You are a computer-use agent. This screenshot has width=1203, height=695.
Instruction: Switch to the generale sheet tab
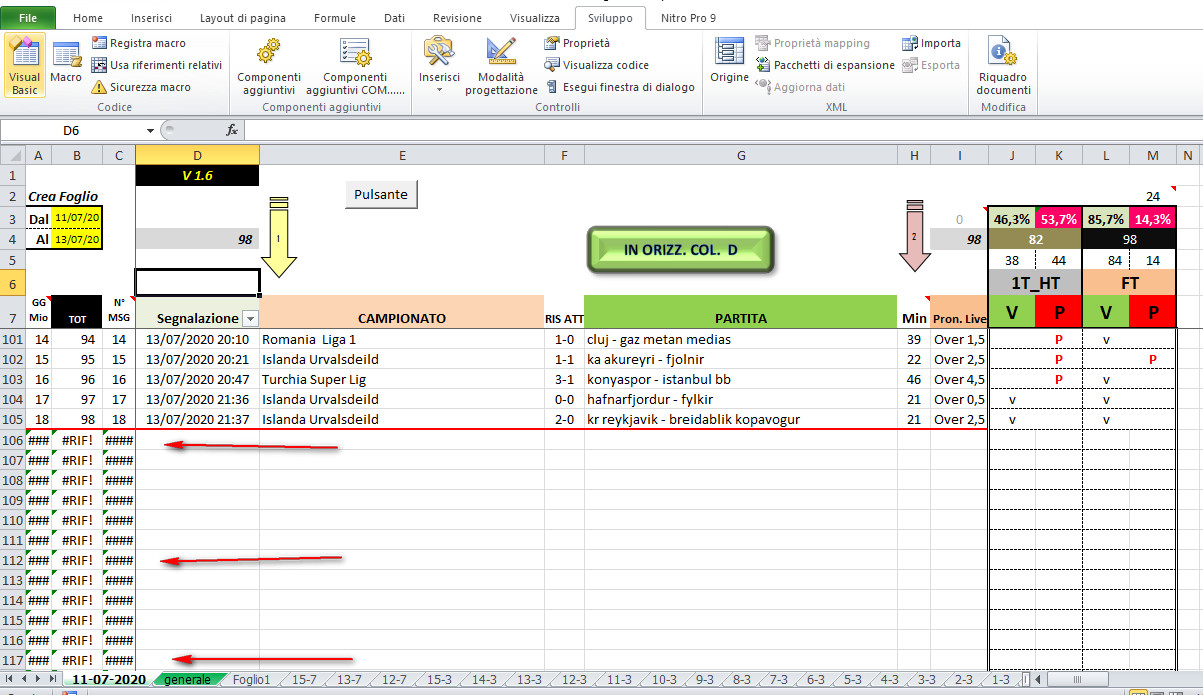pyautogui.click(x=187, y=679)
